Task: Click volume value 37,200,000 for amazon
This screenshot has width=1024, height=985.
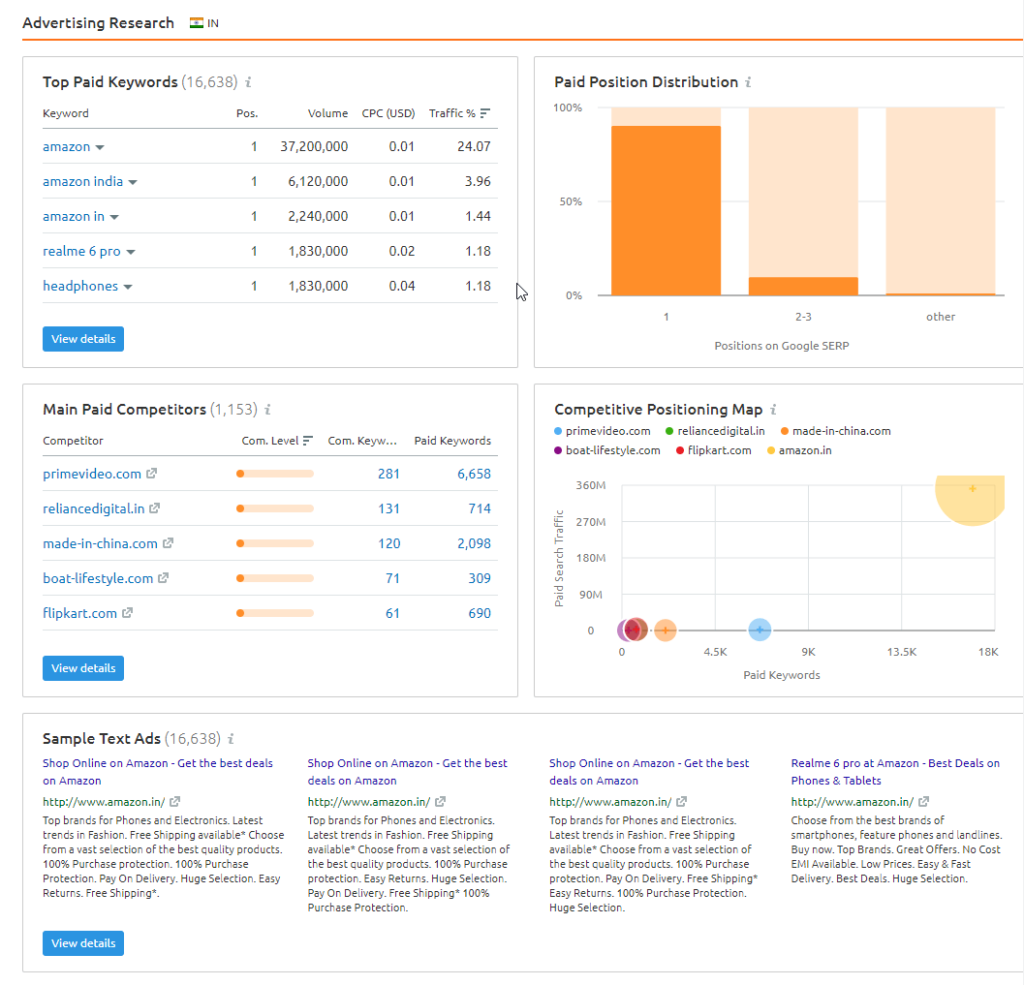Action: pyautogui.click(x=314, y=146)
